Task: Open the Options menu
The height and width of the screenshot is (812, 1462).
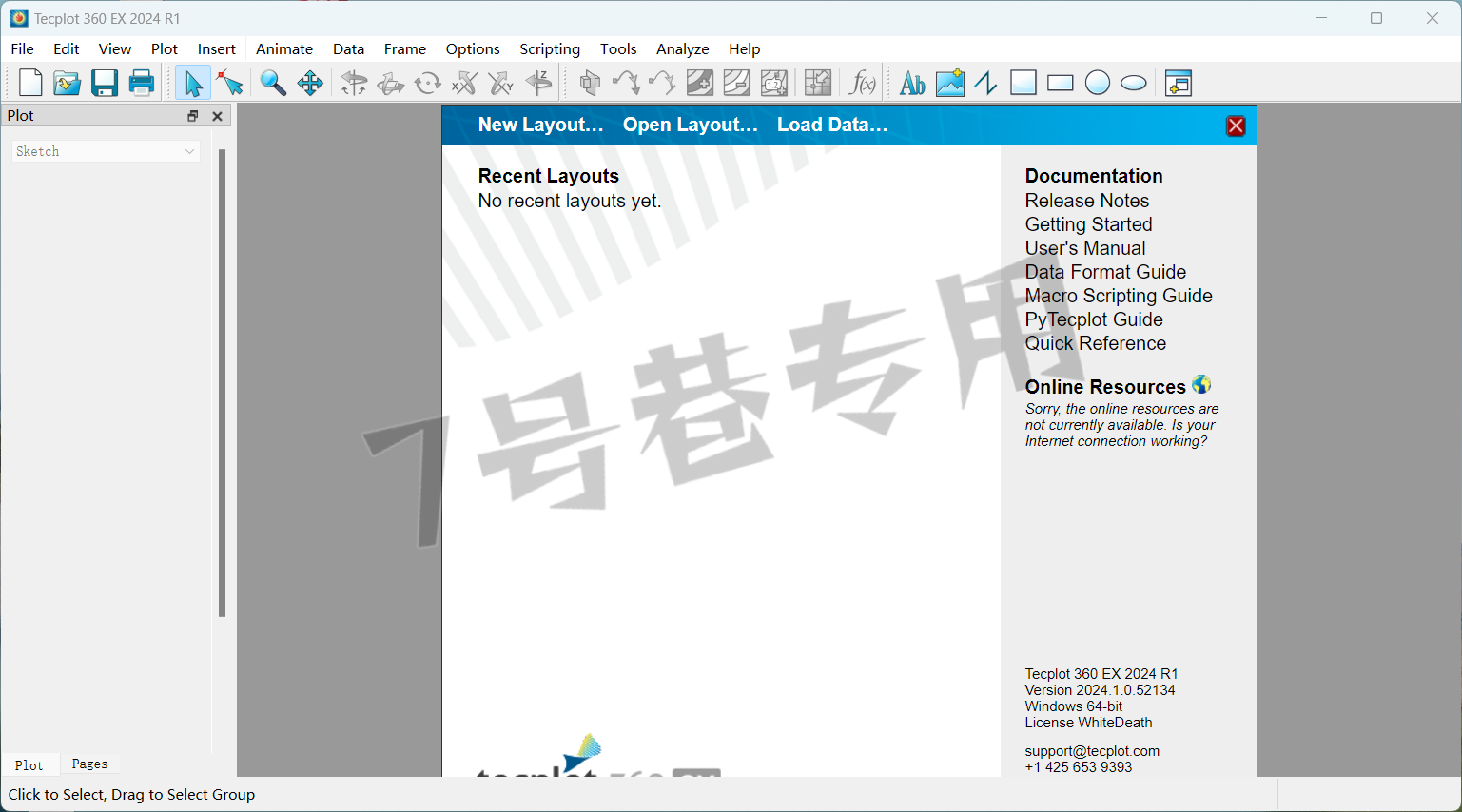Action: (x=473, y=49)
